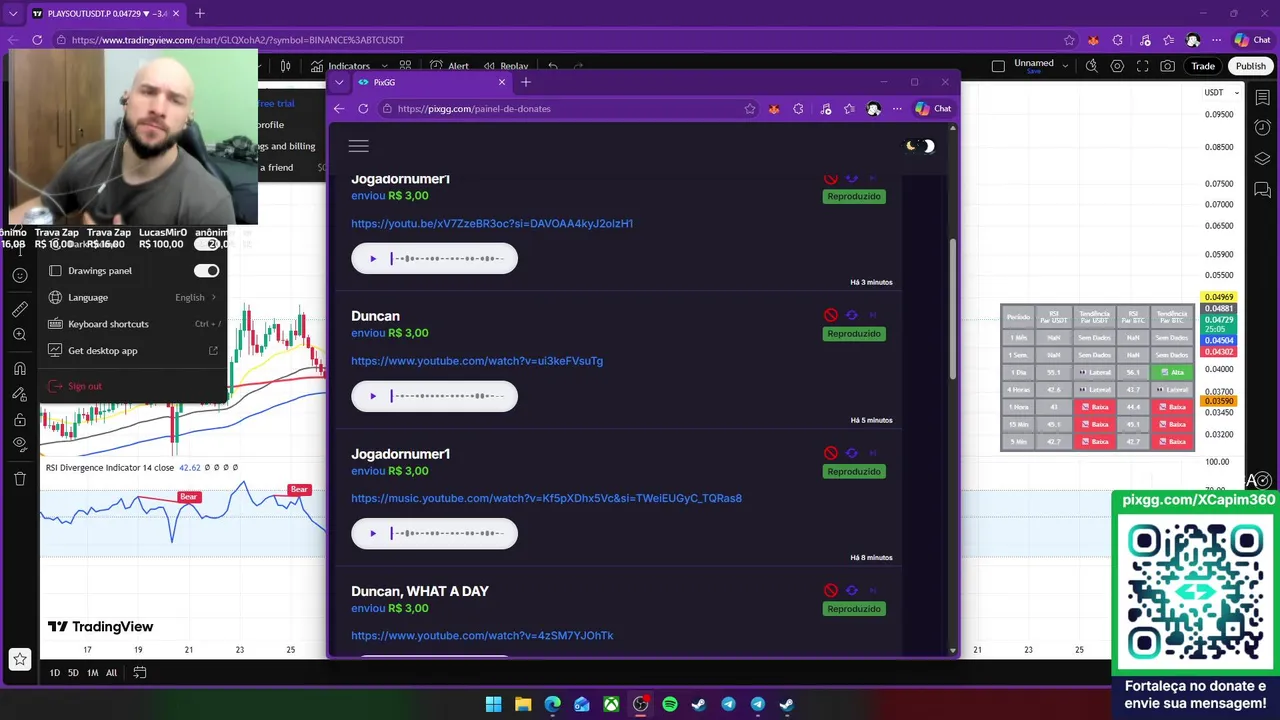The height and width of the screenshot is (720, 1280).
Task: Go back in PixGG browser window
Action: 339,109
